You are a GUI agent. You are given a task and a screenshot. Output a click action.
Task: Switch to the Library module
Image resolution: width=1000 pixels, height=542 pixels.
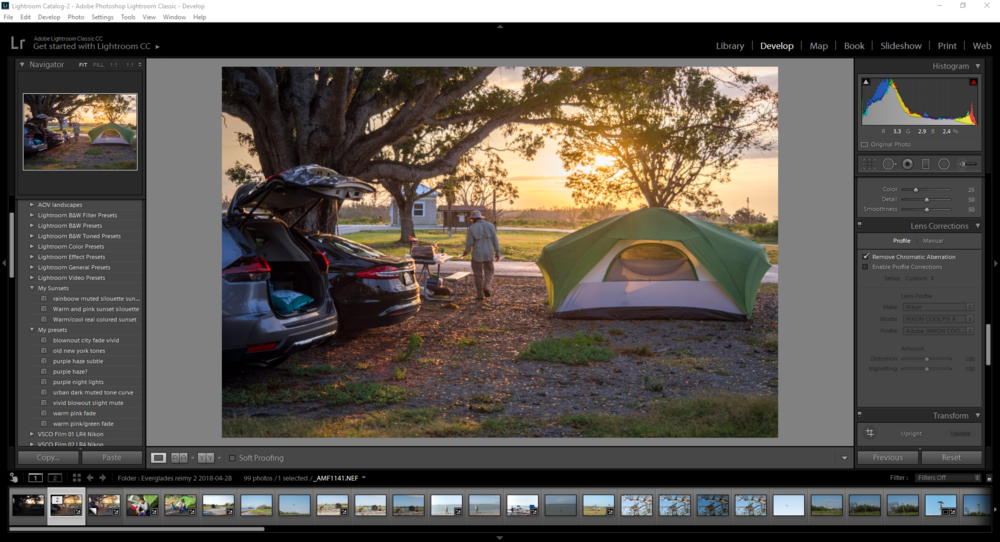pyautogui.click(x=730, y=46)
